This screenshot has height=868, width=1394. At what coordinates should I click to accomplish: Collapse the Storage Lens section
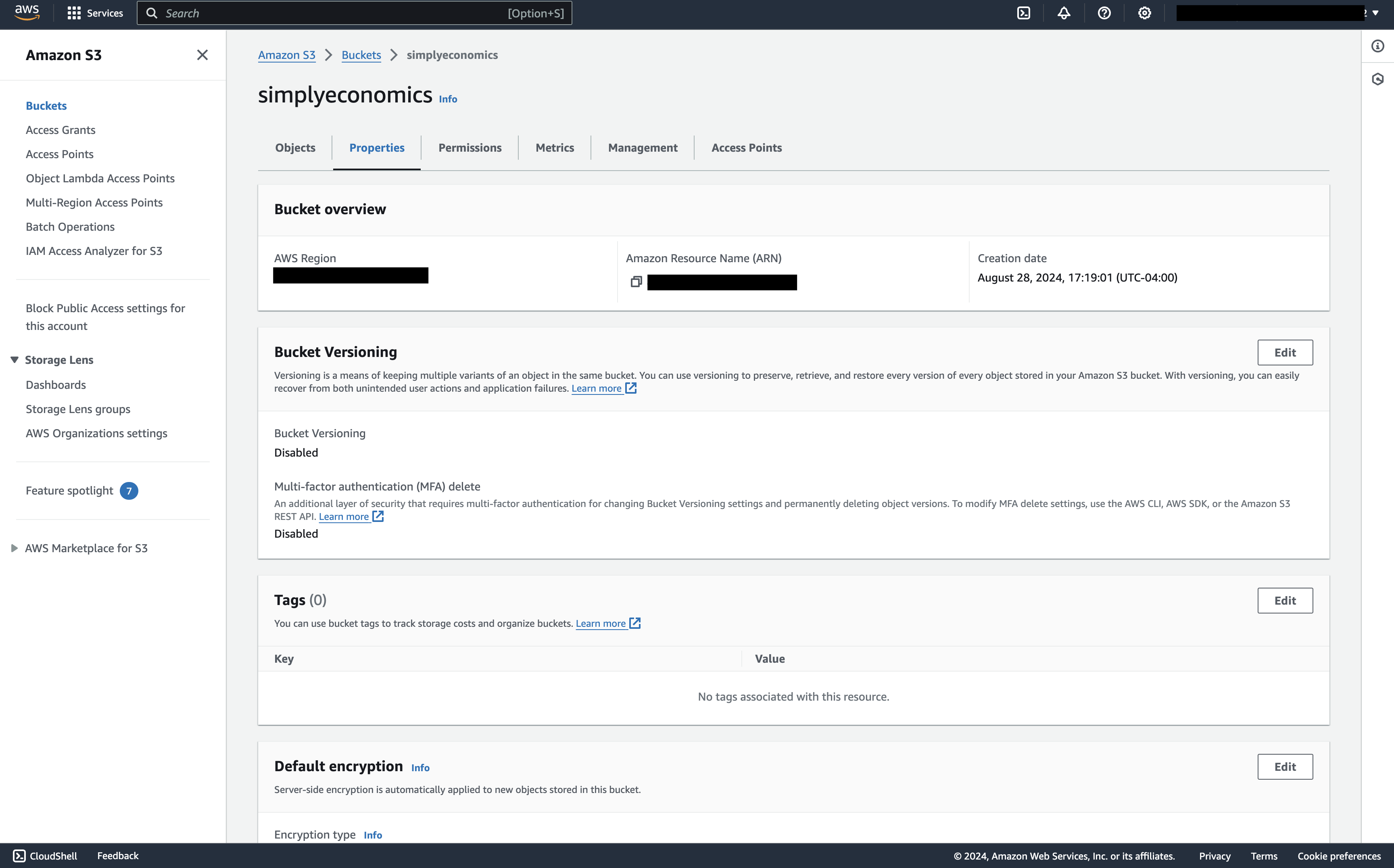tap(15, 360)
